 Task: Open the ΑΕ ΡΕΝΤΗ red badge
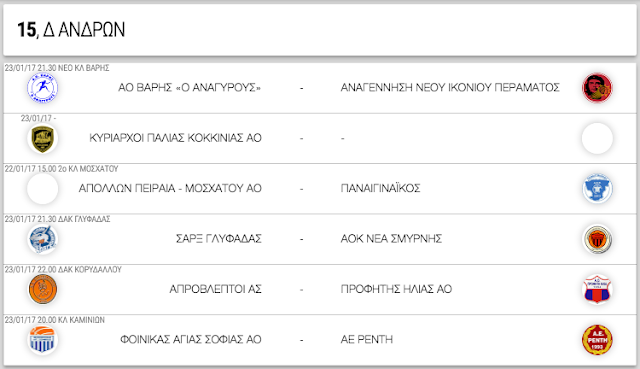[x=597, y=340]
